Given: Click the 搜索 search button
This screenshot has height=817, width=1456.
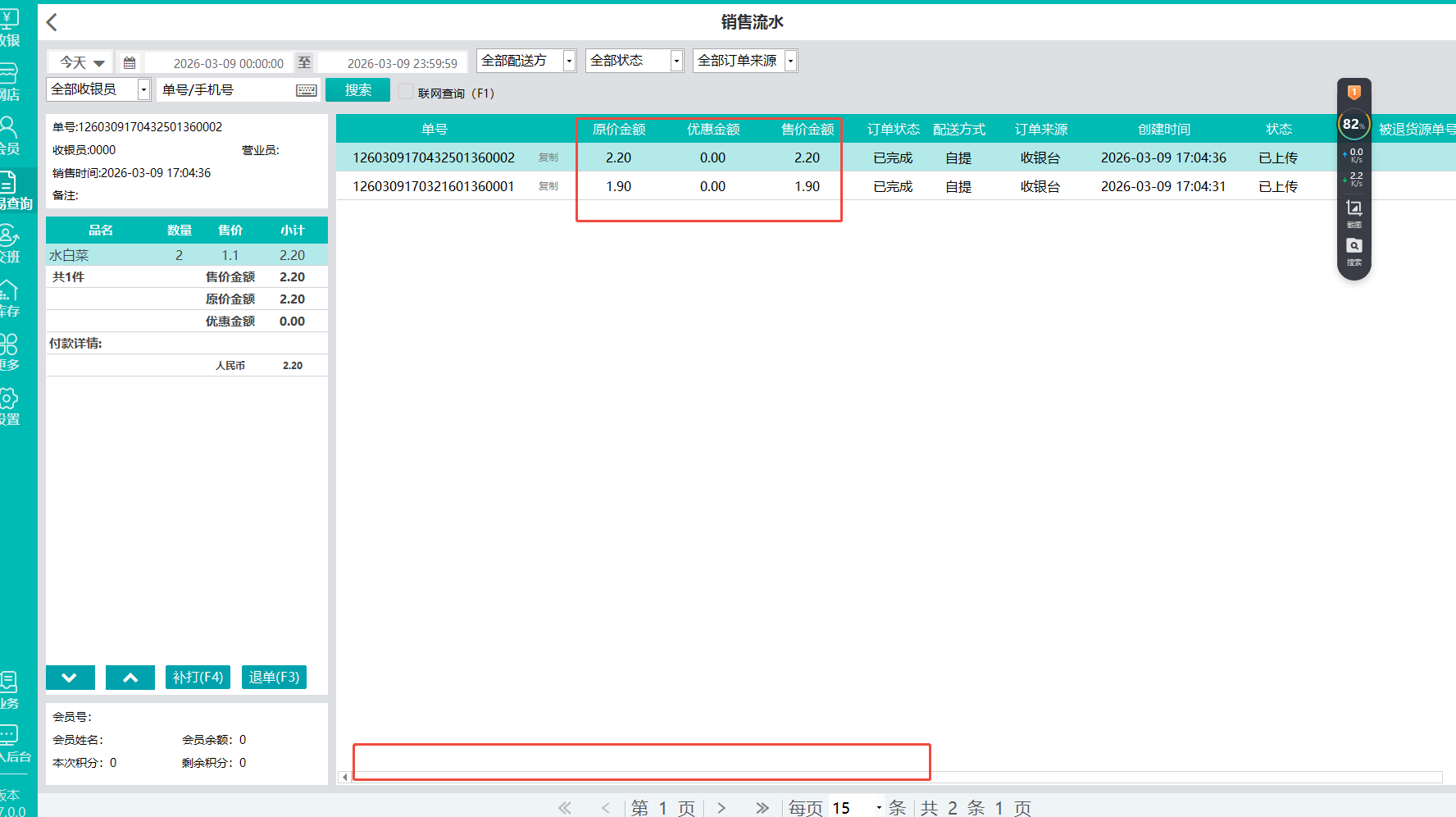Looking at the screenshot, I should (357, 90).
